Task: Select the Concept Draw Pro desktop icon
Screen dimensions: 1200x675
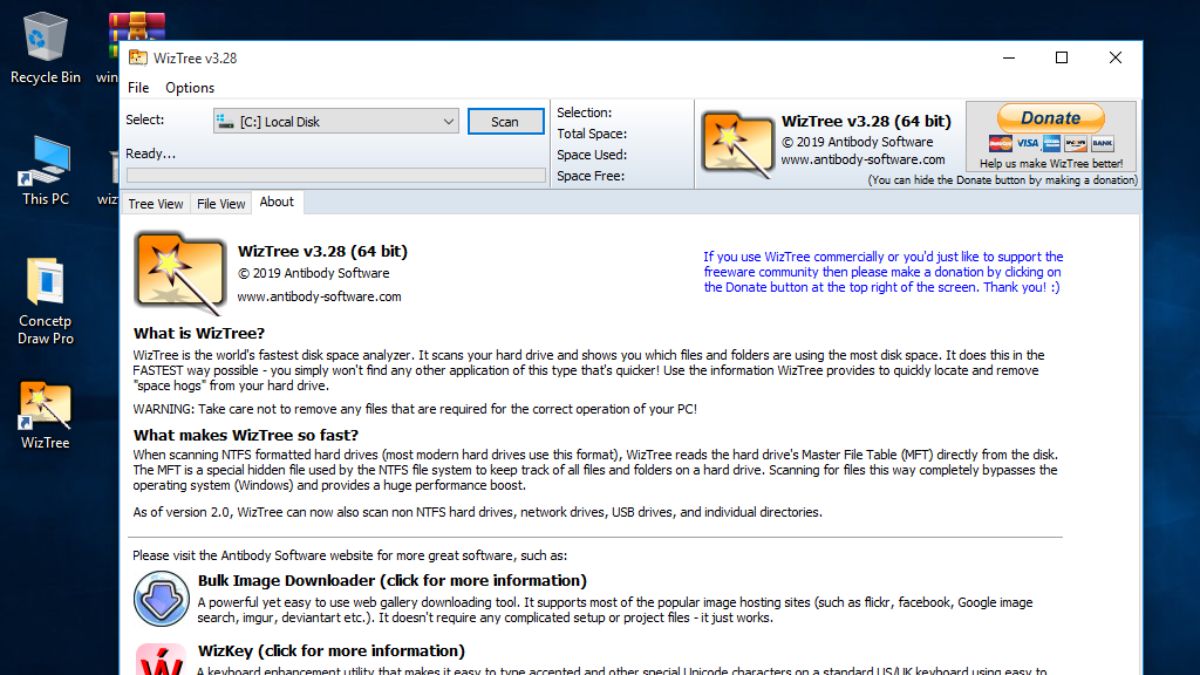Action: [x=45, y=301]
